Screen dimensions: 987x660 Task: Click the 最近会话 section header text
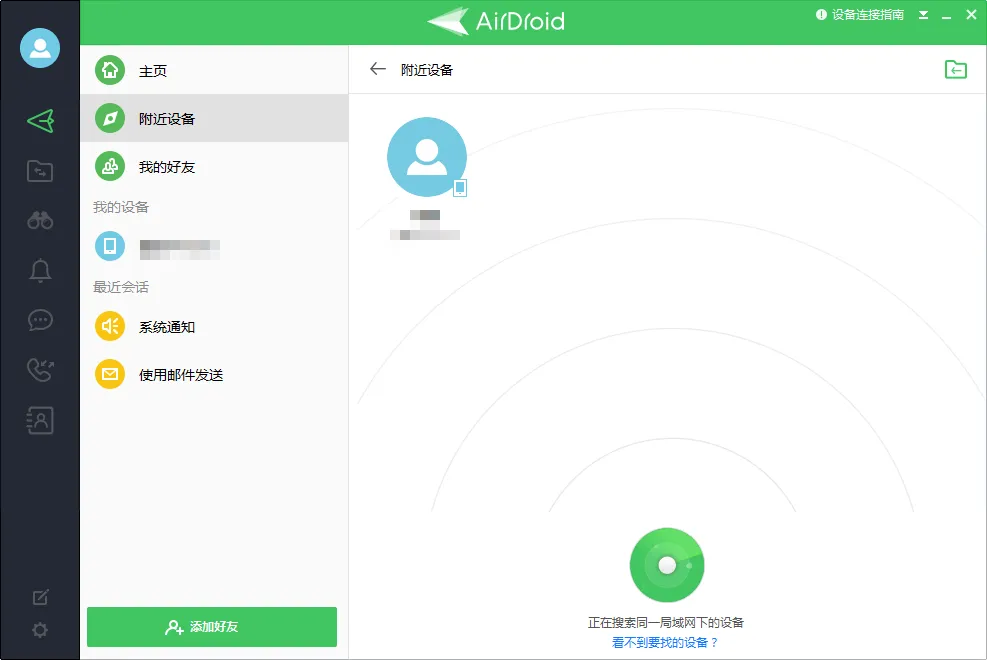[x=121, y=287]
